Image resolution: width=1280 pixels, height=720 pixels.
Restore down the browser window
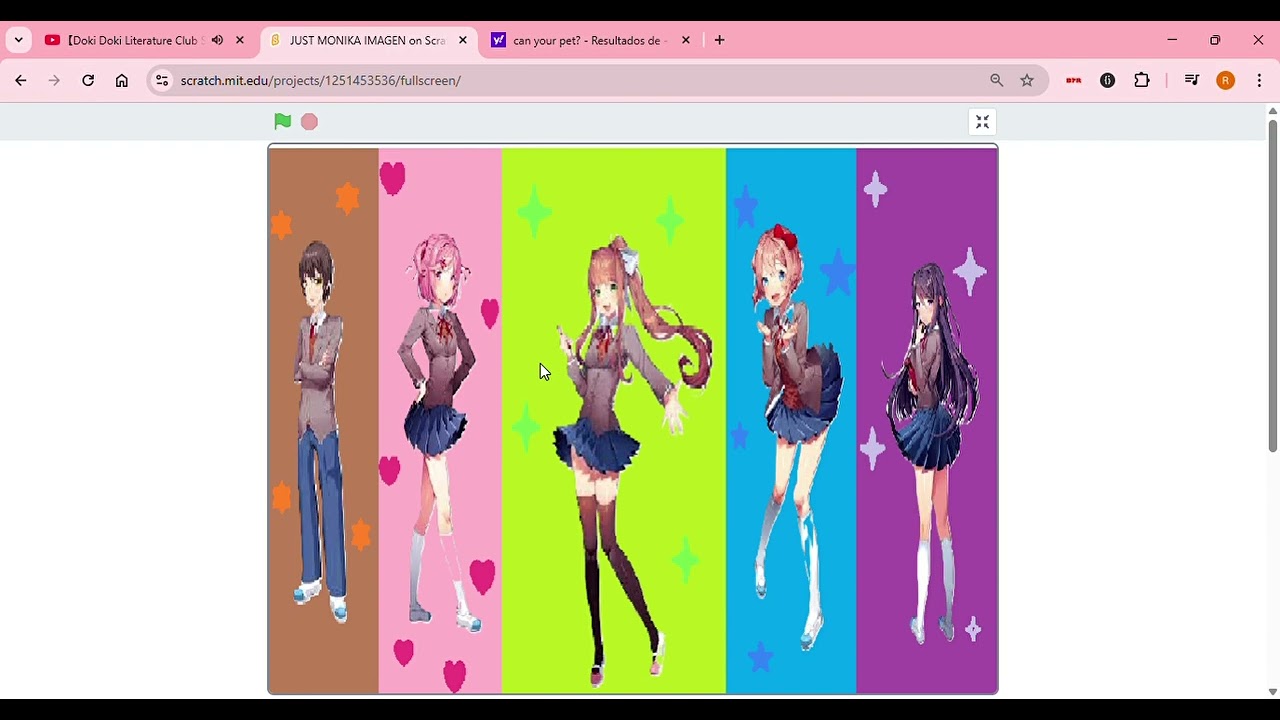(x=1215, y=40)
